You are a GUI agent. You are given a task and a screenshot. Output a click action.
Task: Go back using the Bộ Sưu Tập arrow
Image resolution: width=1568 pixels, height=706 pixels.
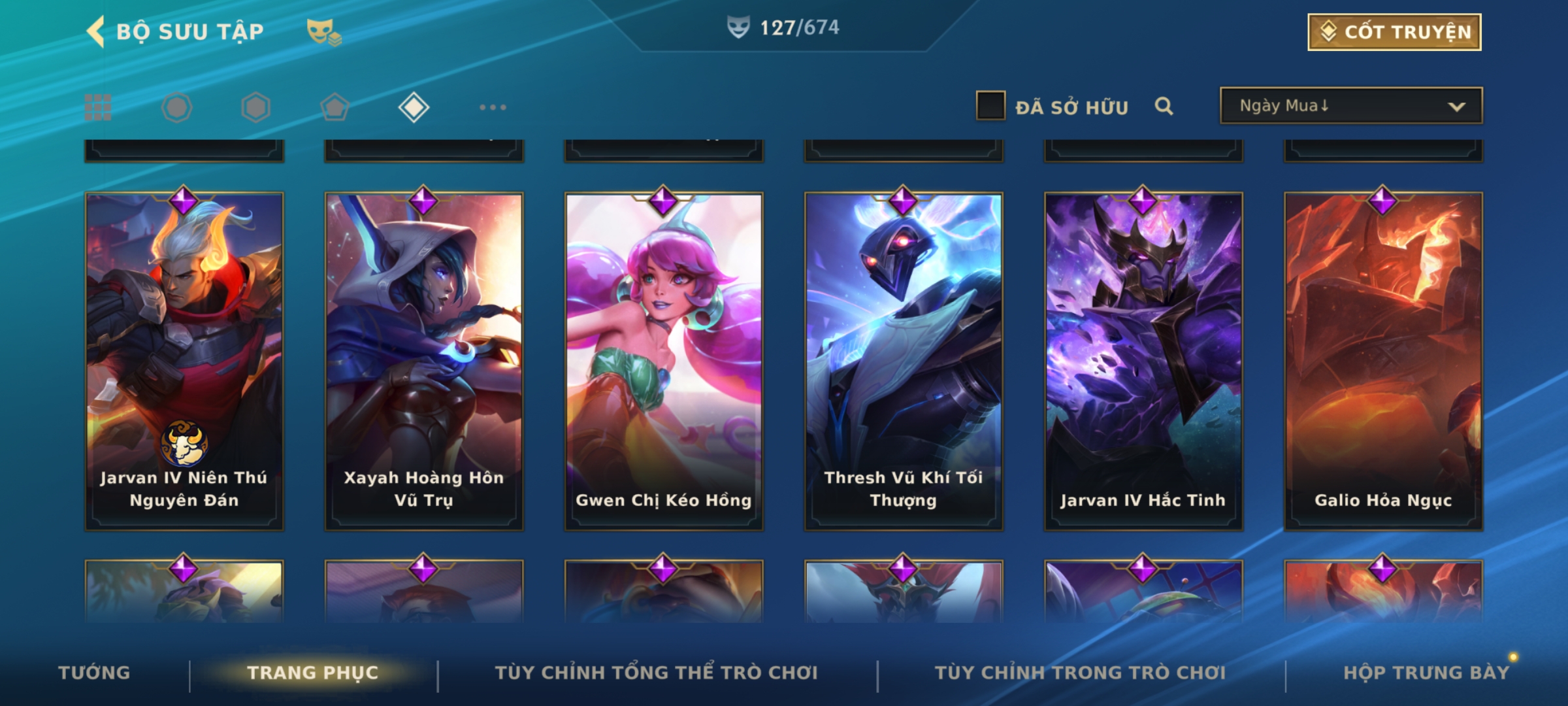tap(95, 31)
